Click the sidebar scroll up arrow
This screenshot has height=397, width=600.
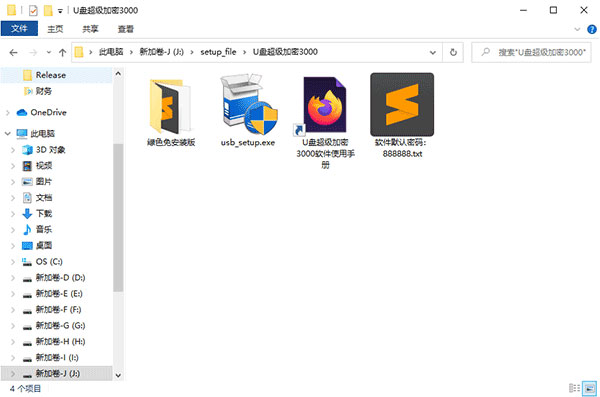118,74
